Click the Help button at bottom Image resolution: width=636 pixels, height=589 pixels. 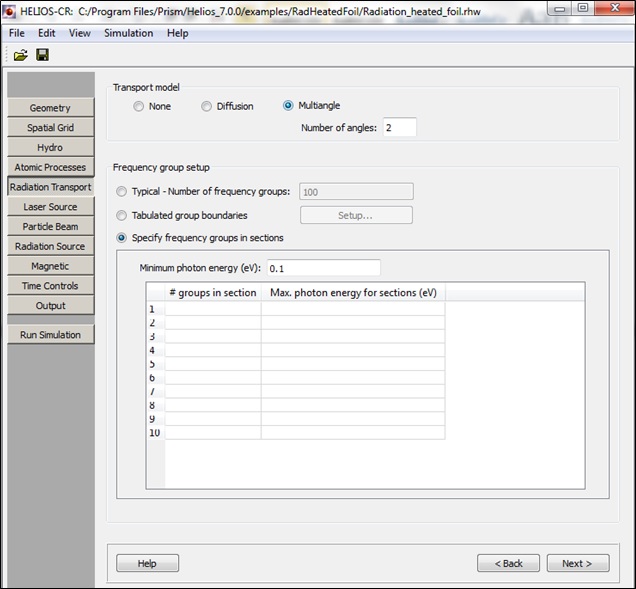[147, 563]
